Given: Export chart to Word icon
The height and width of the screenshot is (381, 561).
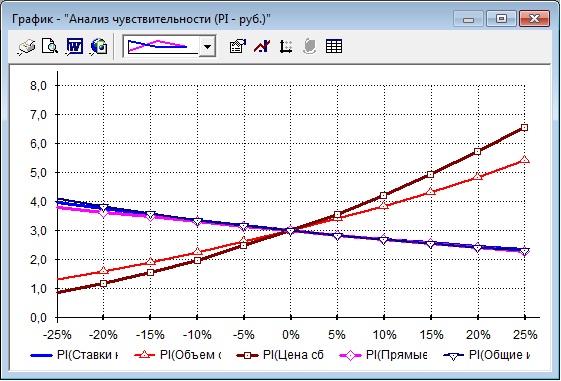Looking at the screenshot, I should pos(74,47).
